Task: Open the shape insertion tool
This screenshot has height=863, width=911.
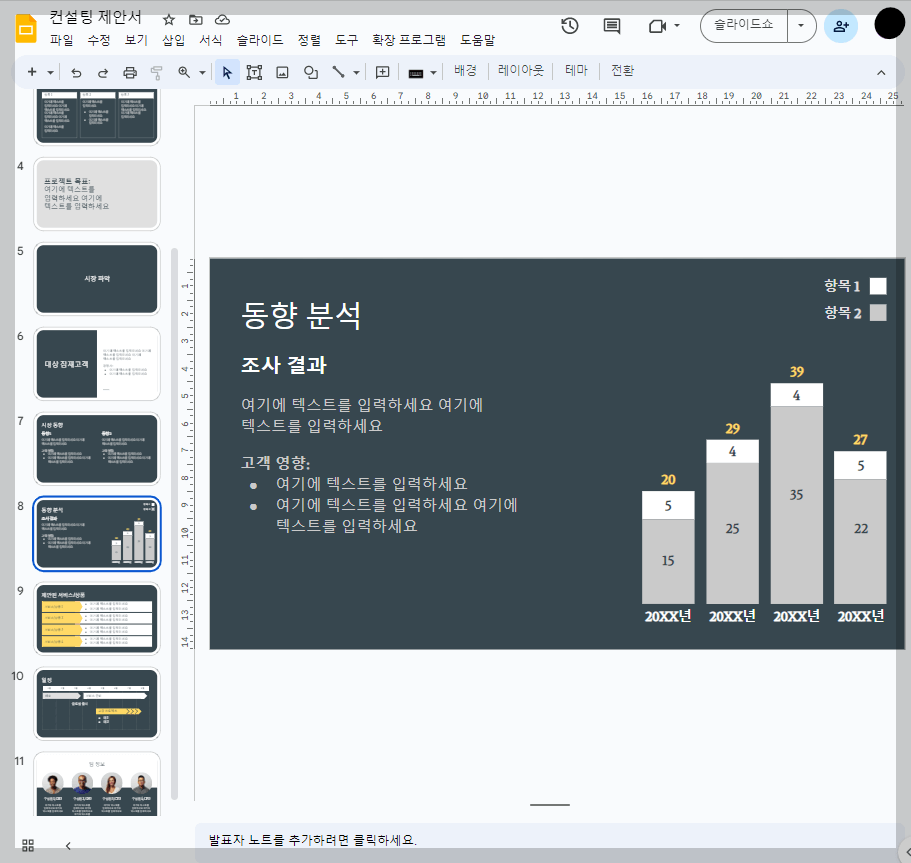Action: click(x=310, y=71)
